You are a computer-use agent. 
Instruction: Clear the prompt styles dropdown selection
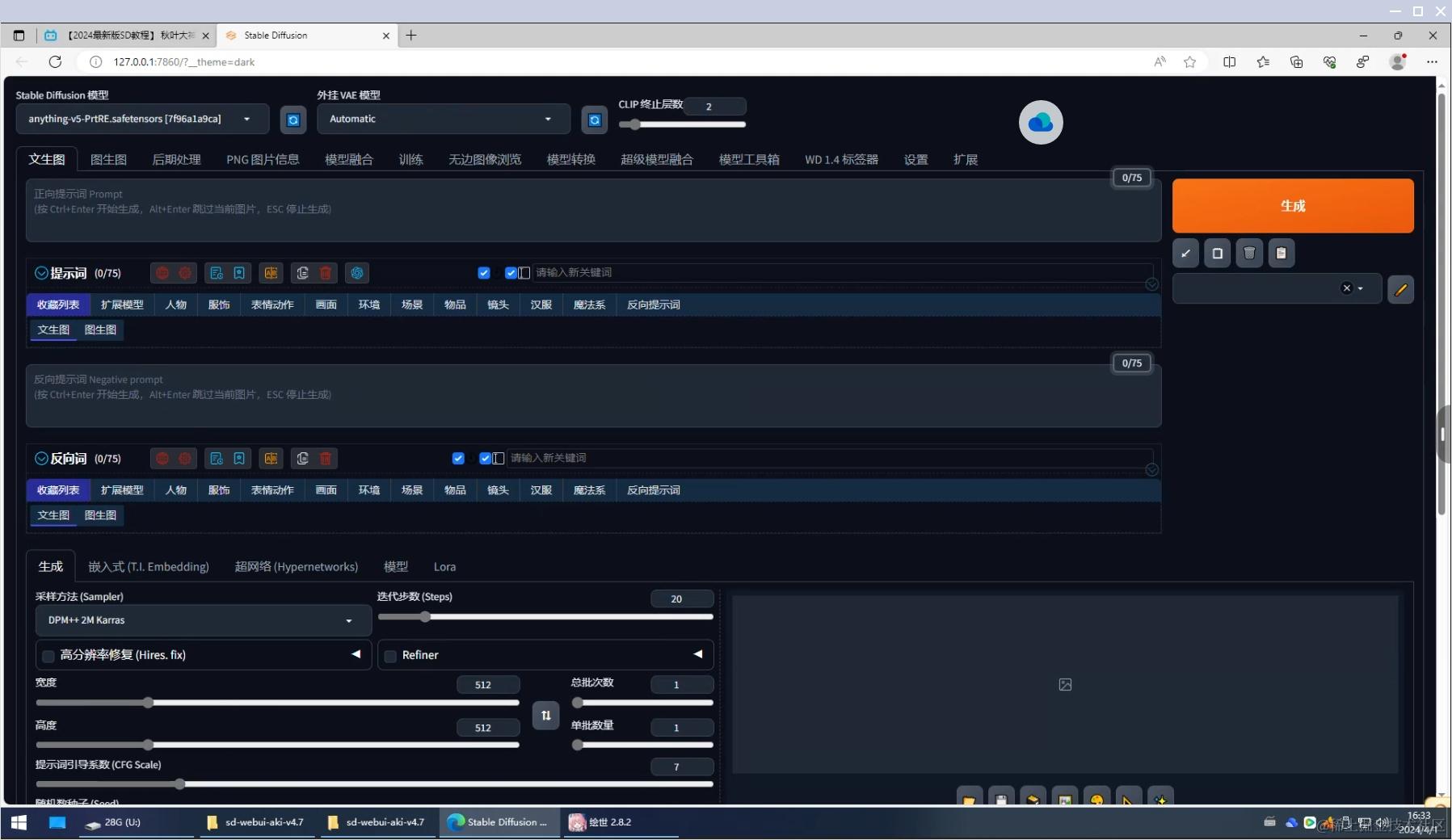click(1346, 288)
